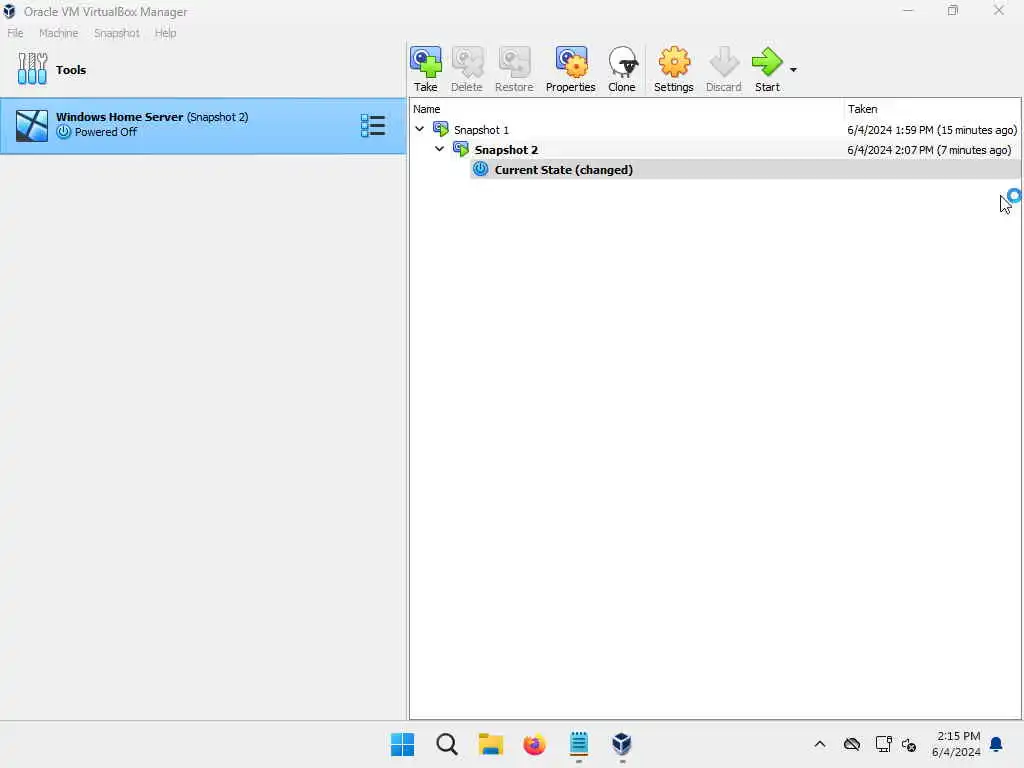Viewport: 1024px width, 768px height.
Task: Click the VirtualBox title bar logo
Action: point(9,11)
